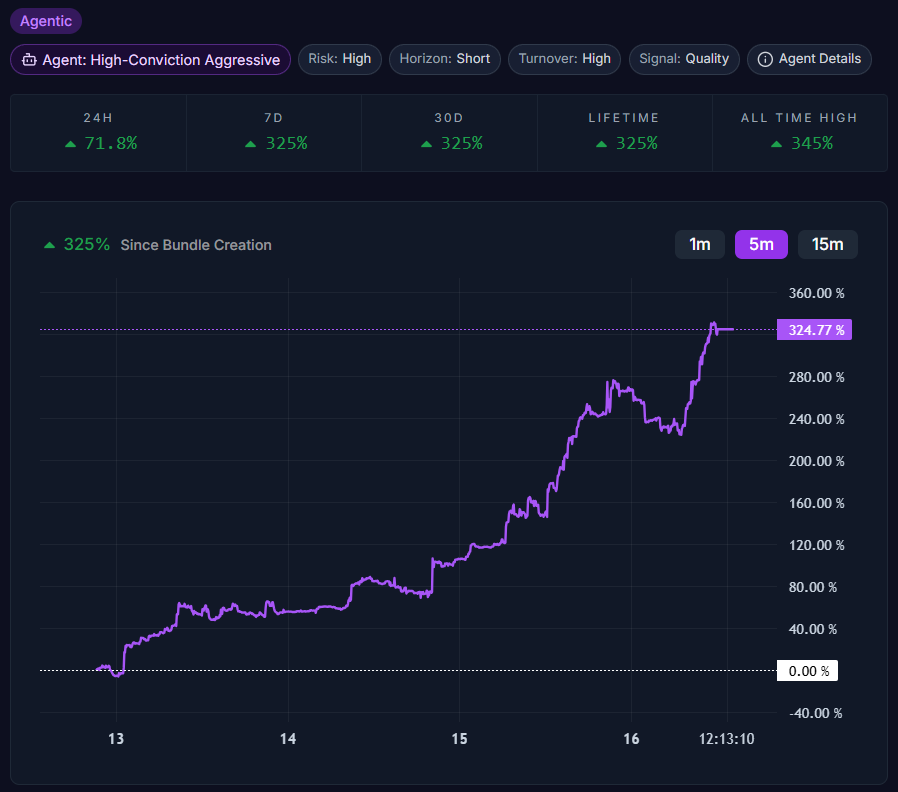Click the 80.00 % axis label

click(813, 587)
